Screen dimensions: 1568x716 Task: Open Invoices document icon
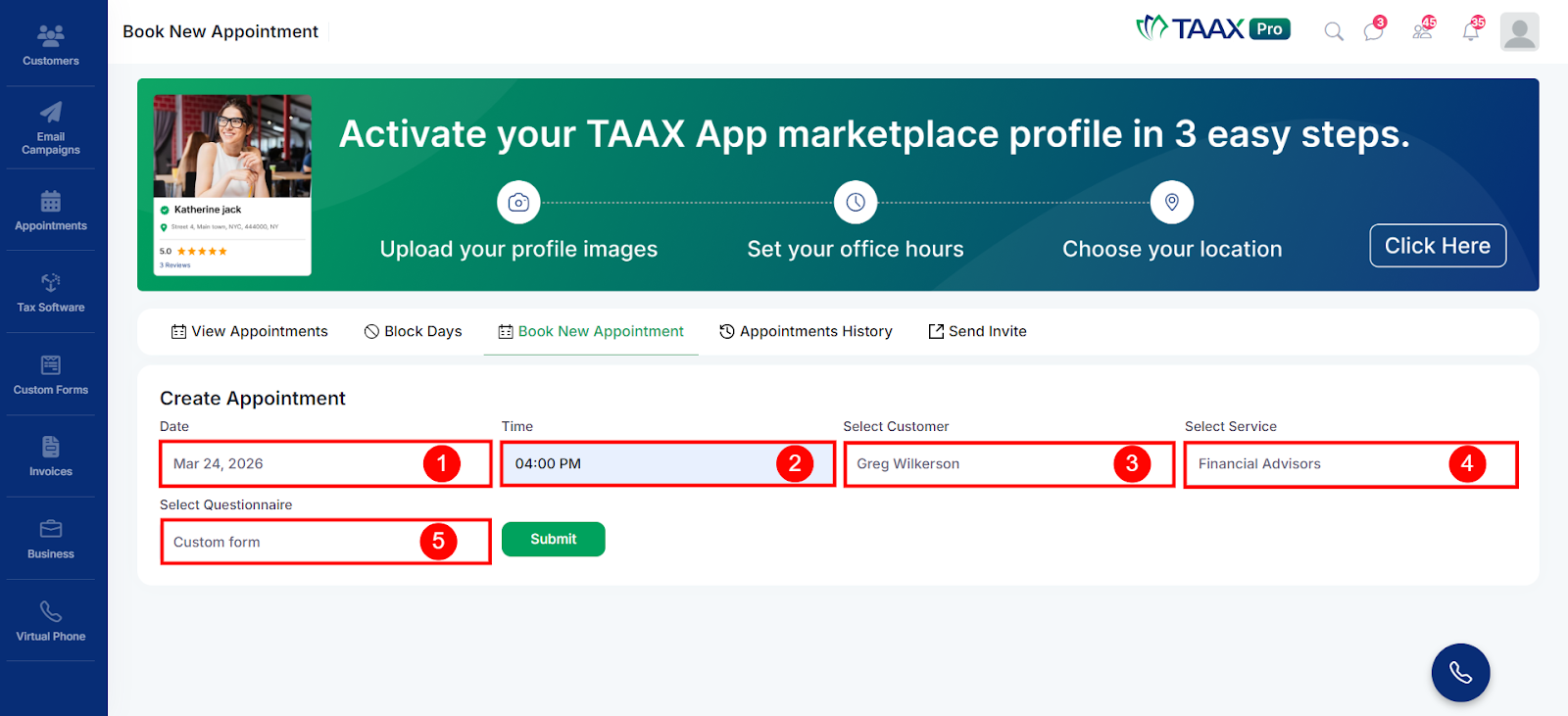[51, 447]
